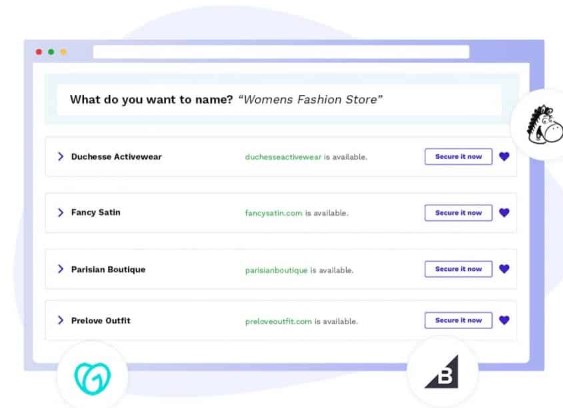Secure it now for Prelove Outfit

pyautogui.click(x=459, y=320)
